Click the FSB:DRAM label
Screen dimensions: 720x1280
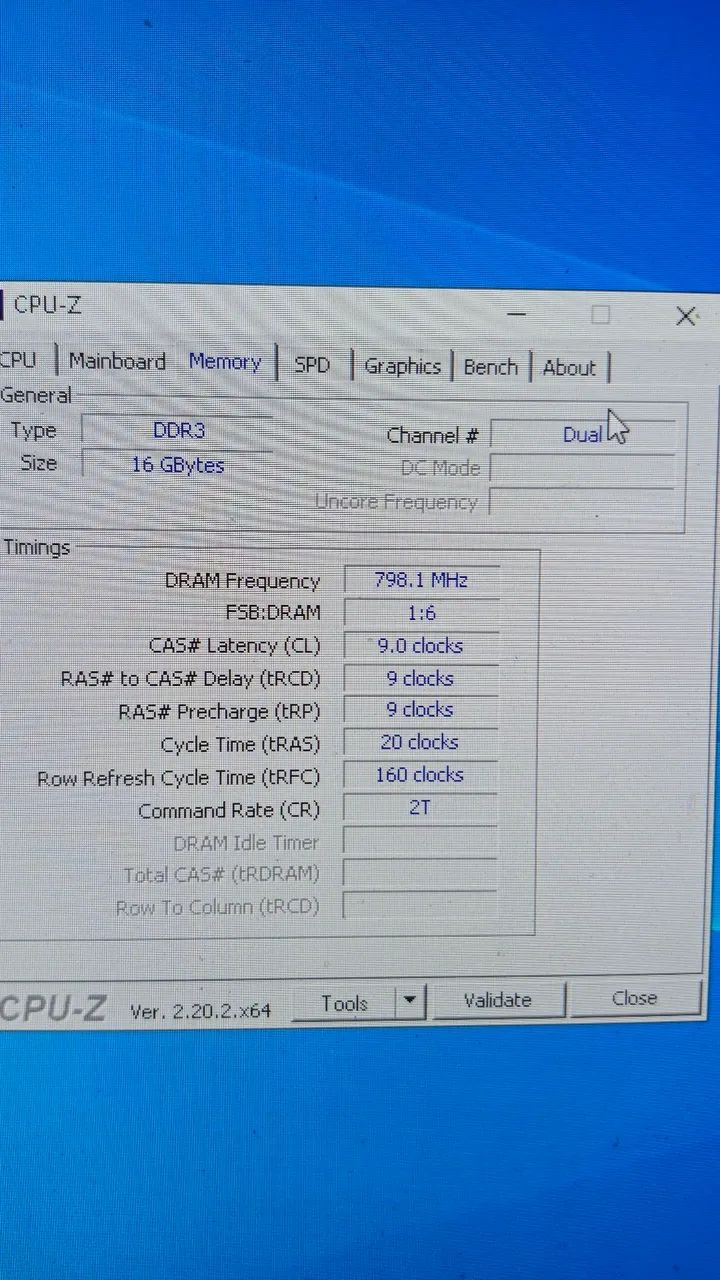(x=273, y=613)
